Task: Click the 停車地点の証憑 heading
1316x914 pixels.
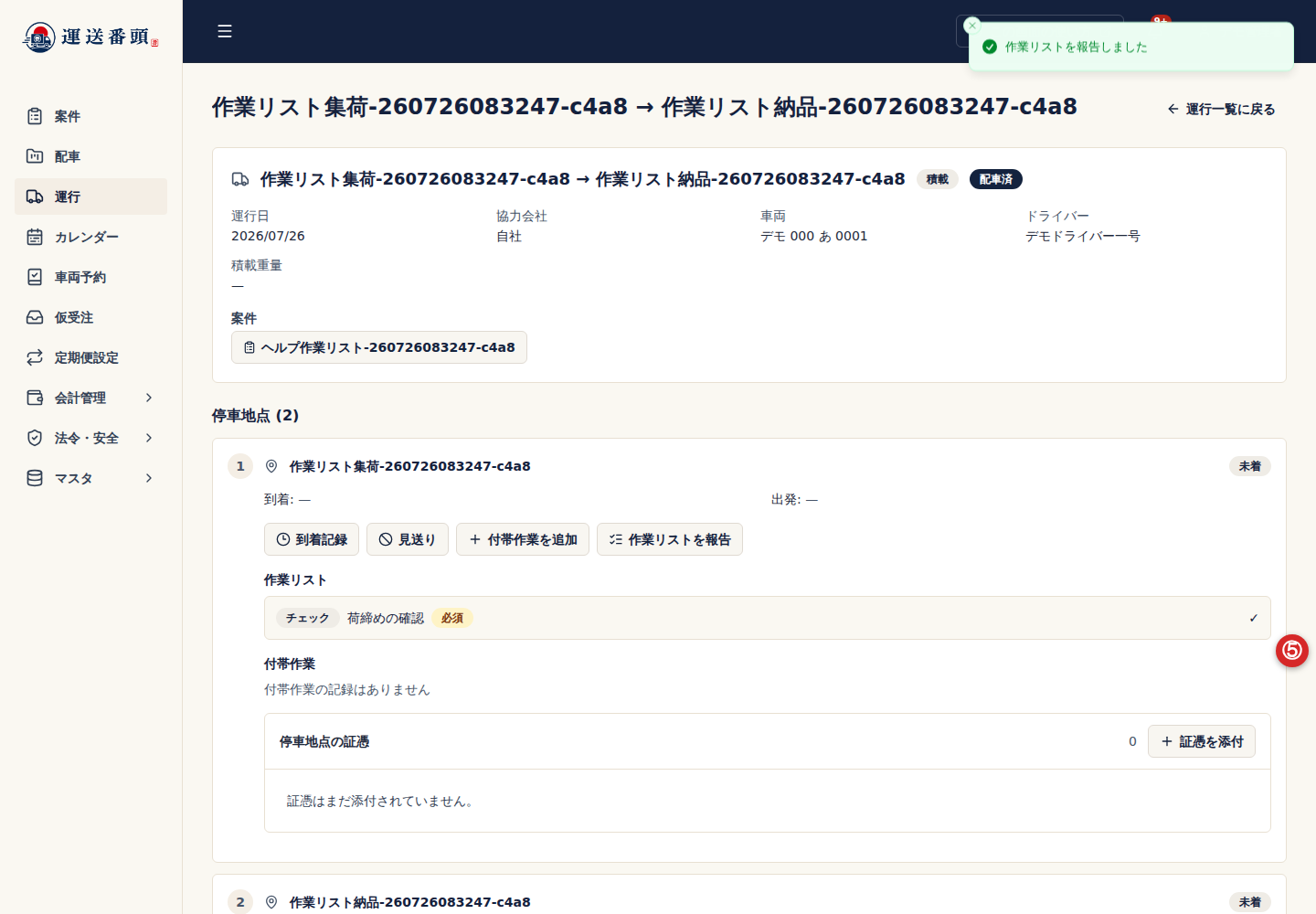Action: point(324,741)
